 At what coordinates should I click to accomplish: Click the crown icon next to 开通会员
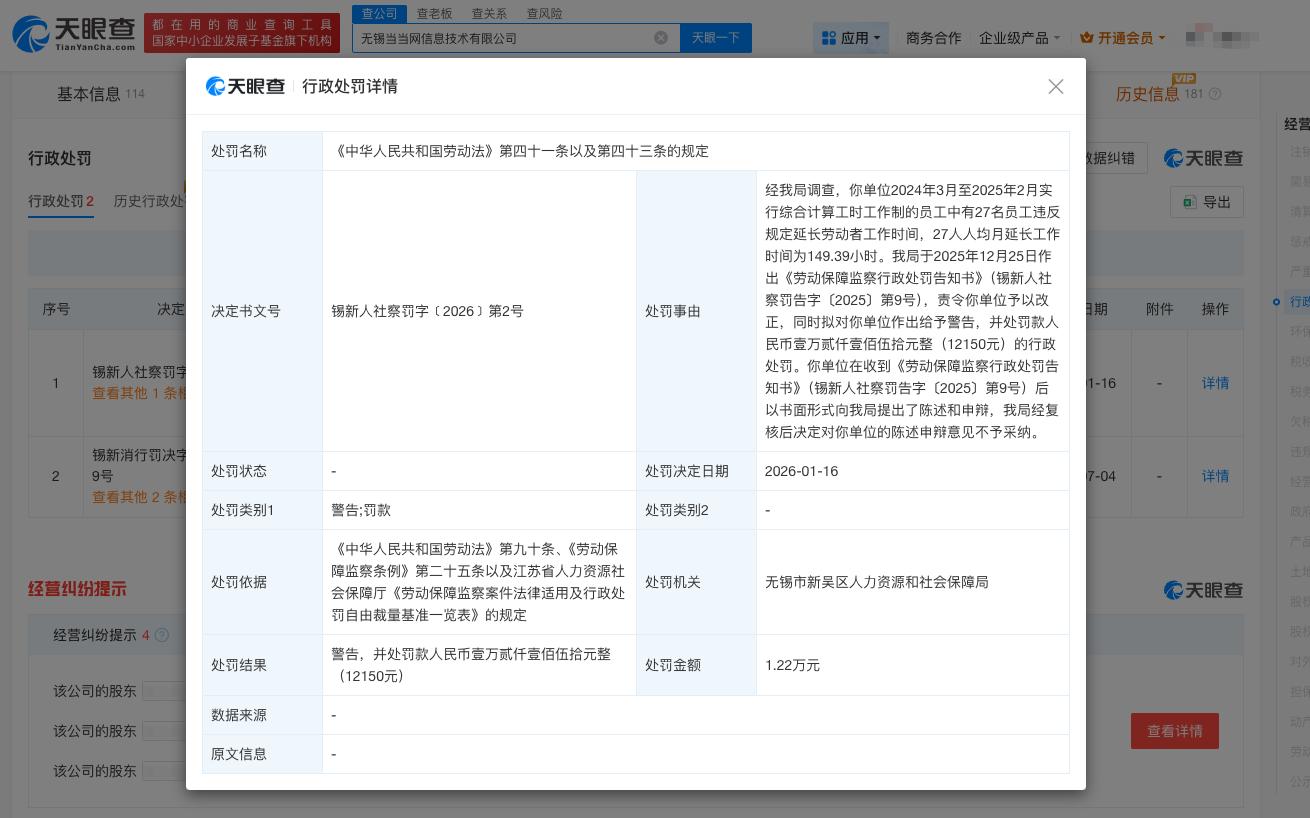[1086, 38]
